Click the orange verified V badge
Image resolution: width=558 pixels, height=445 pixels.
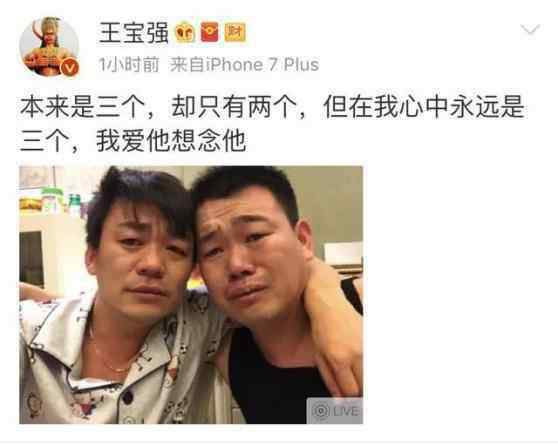(70, 67)
